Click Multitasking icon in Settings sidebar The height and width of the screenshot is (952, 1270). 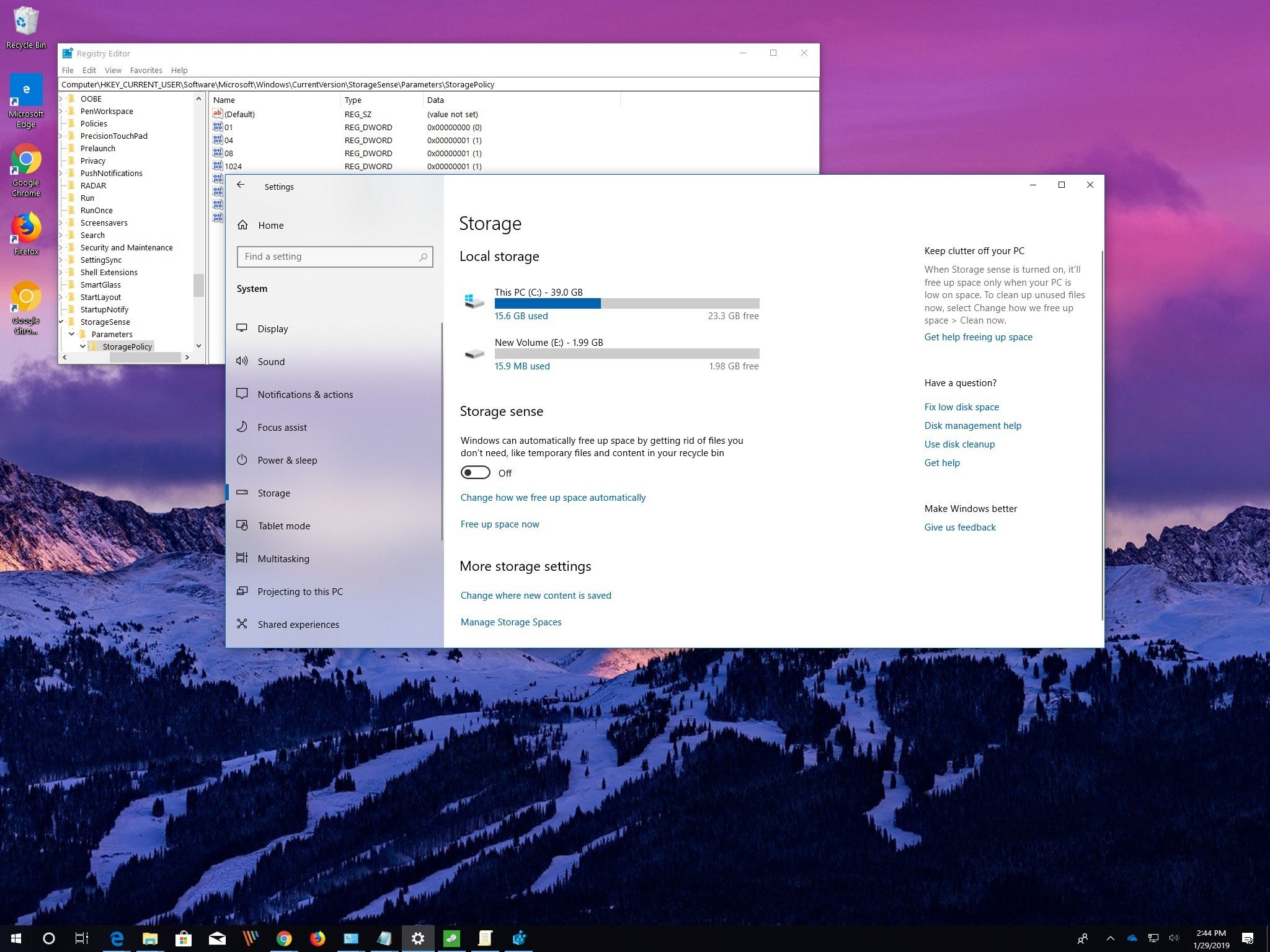coord(244,558)
